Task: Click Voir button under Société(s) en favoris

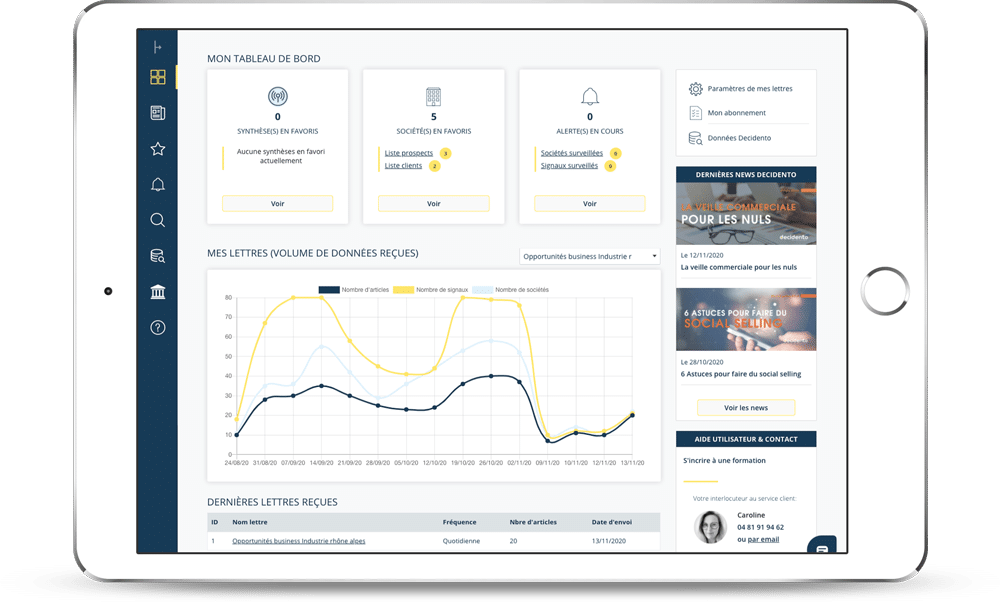Action: point(434,203)
